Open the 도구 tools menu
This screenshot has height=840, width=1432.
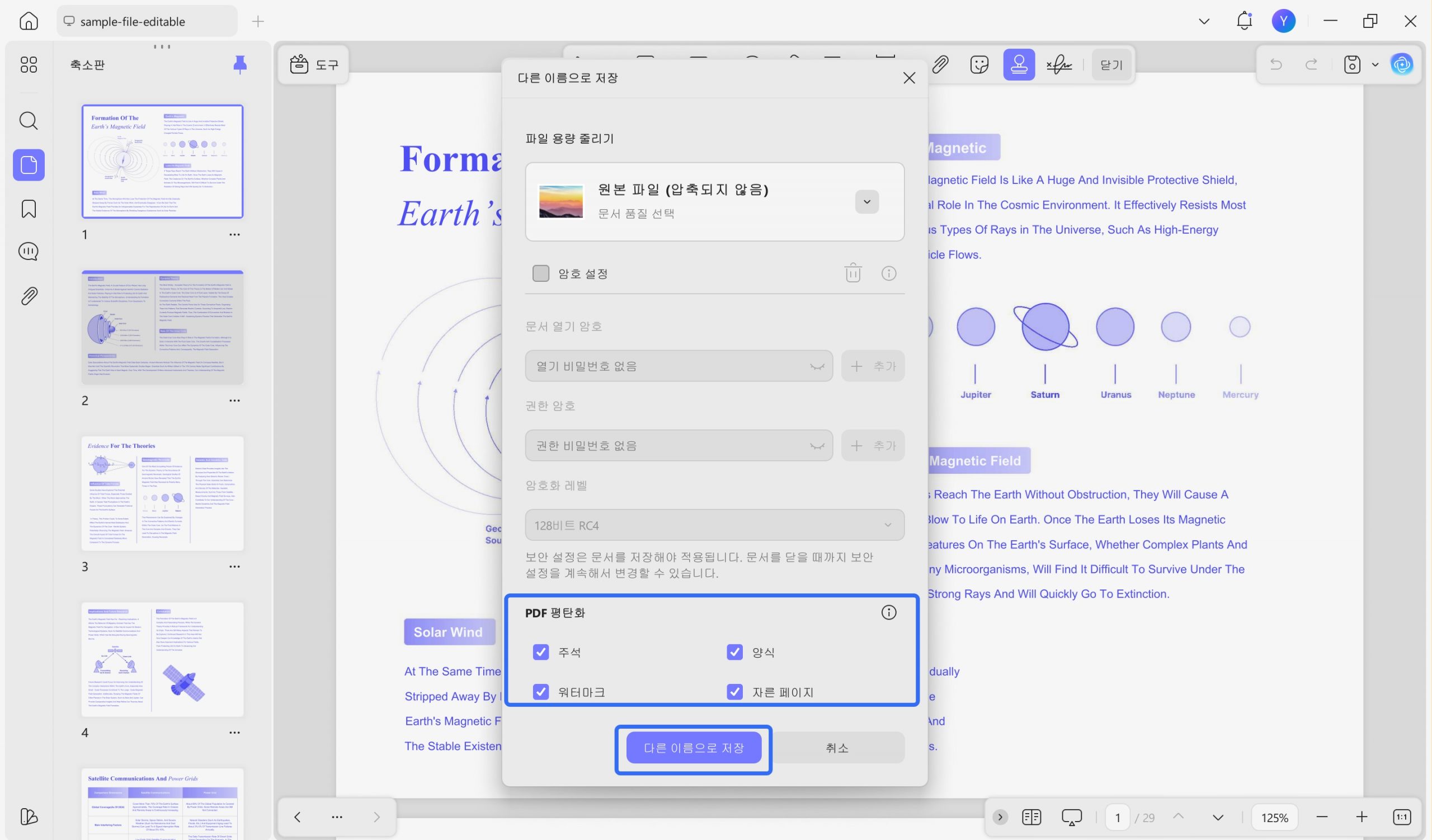[x=314, y=64]
